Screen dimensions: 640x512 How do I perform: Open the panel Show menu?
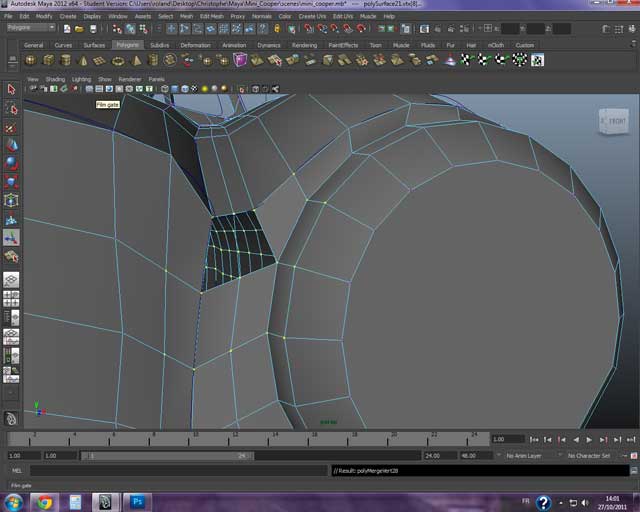104,79
